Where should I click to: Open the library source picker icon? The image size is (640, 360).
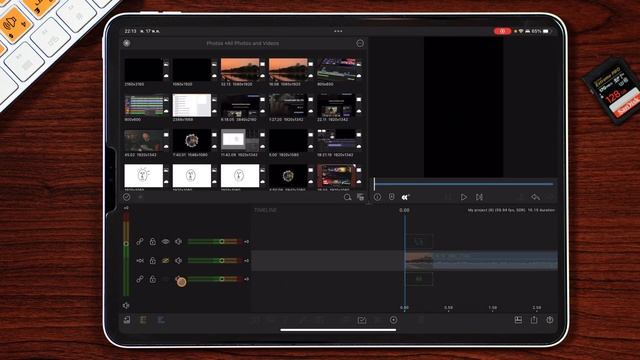(127, 43)
